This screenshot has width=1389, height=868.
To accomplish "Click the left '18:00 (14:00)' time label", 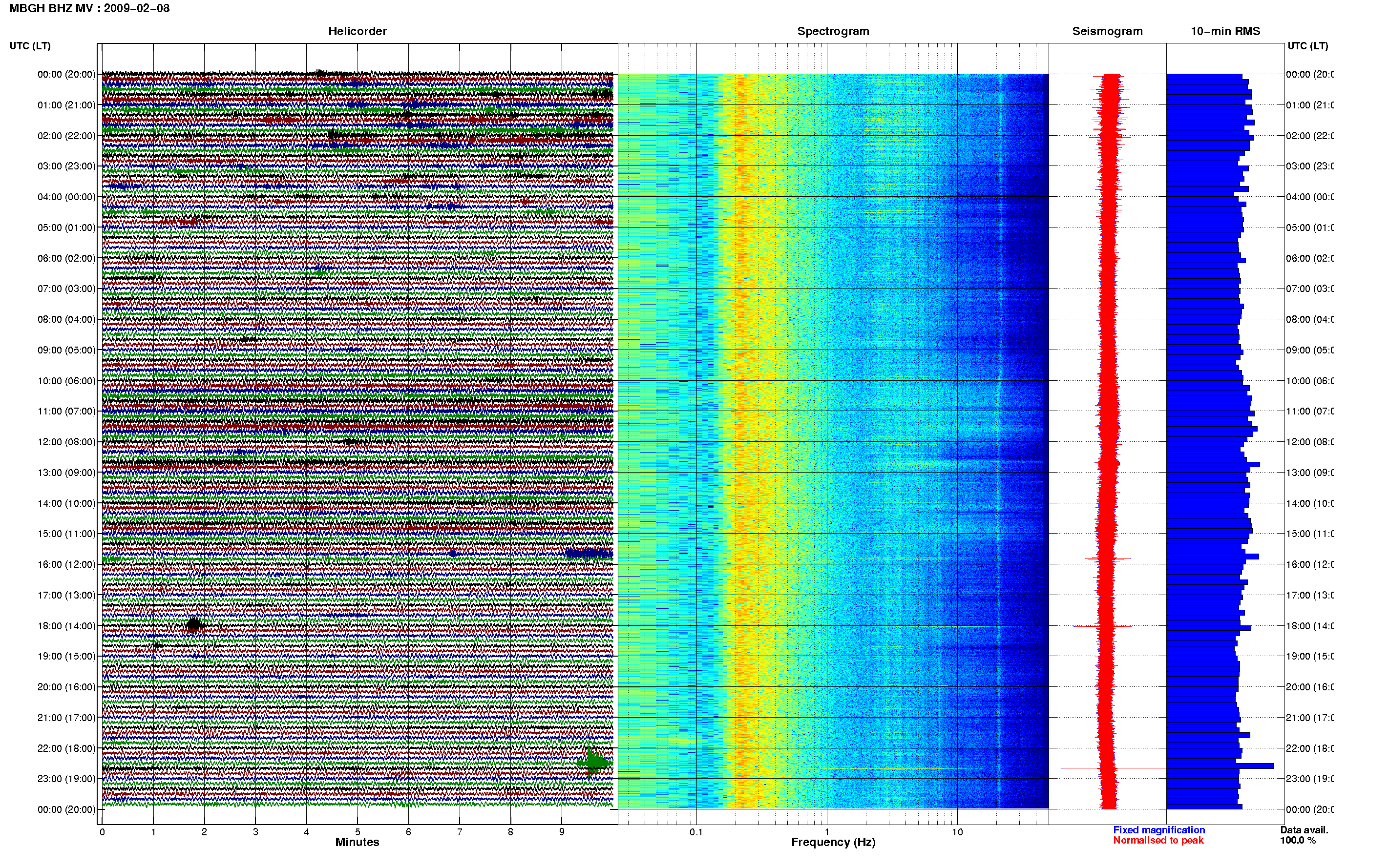I will click(66, 626).
